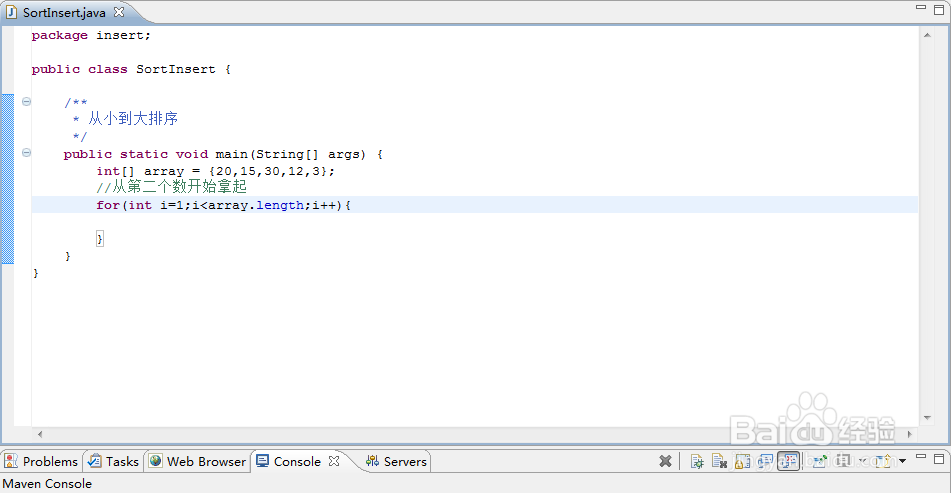
Task: Maximize the editor area
Action: tap(939, 10)
